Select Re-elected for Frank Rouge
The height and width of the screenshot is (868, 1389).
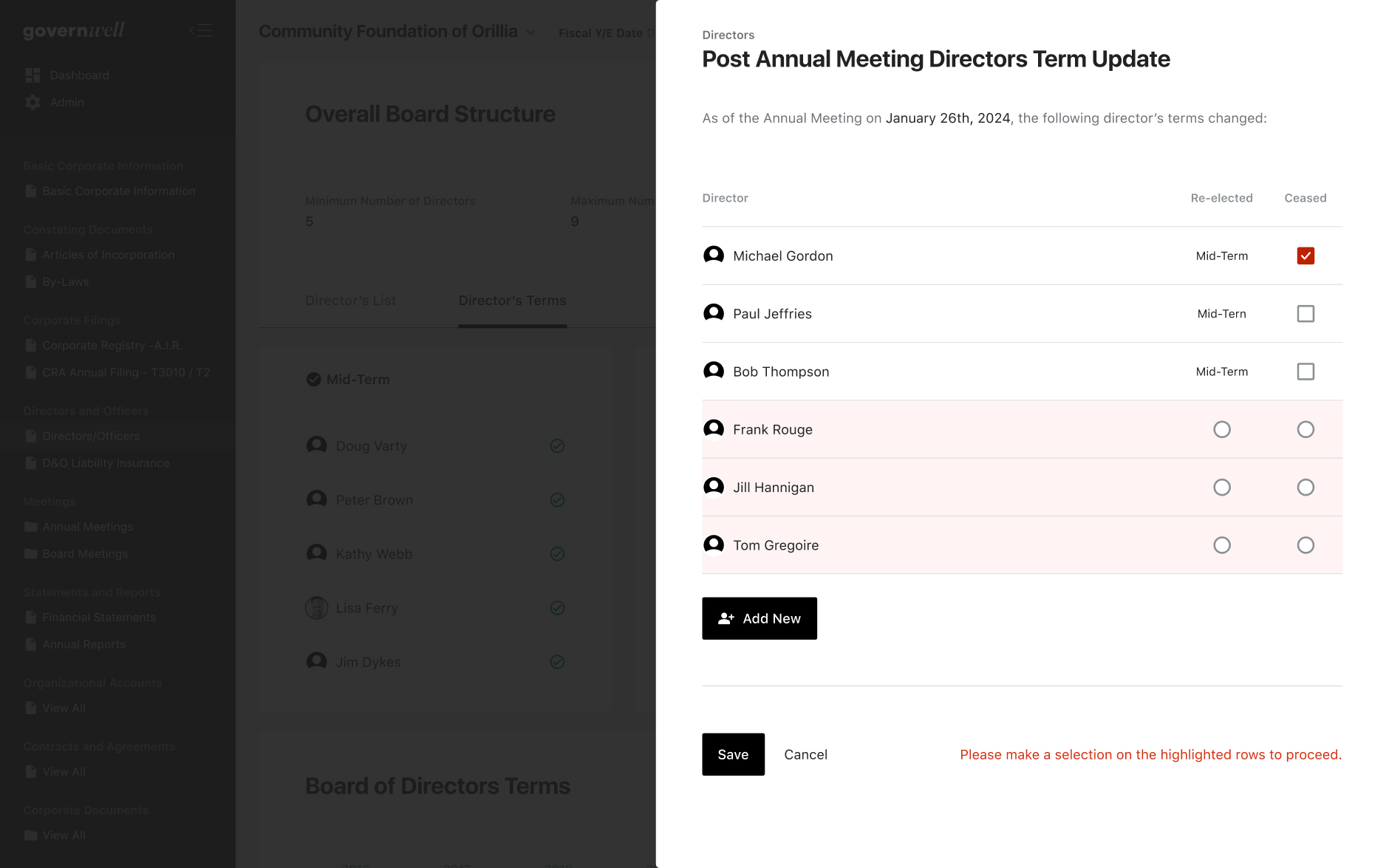click(x=1221, y=429)
